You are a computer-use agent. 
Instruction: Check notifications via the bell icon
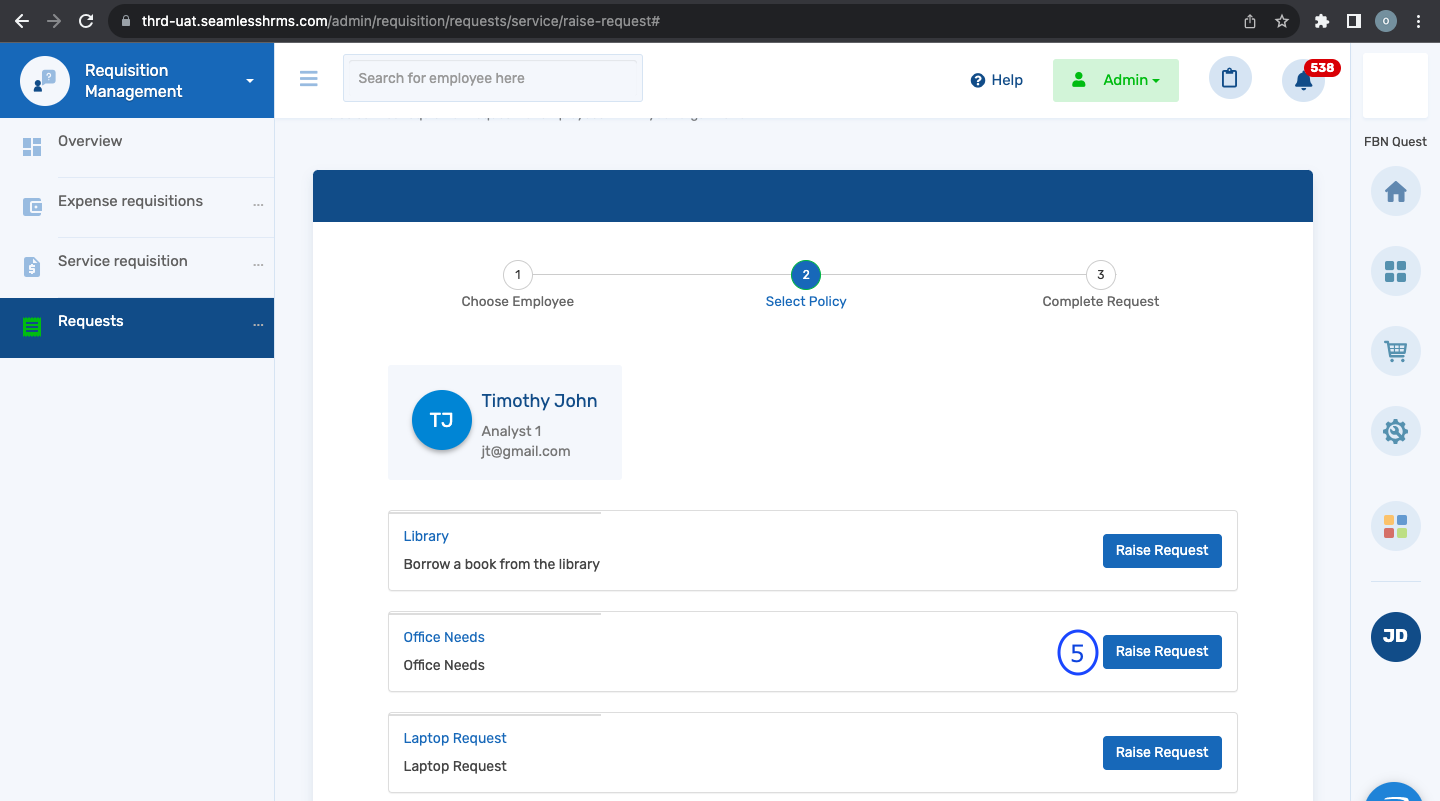(x=1303, y=80)
